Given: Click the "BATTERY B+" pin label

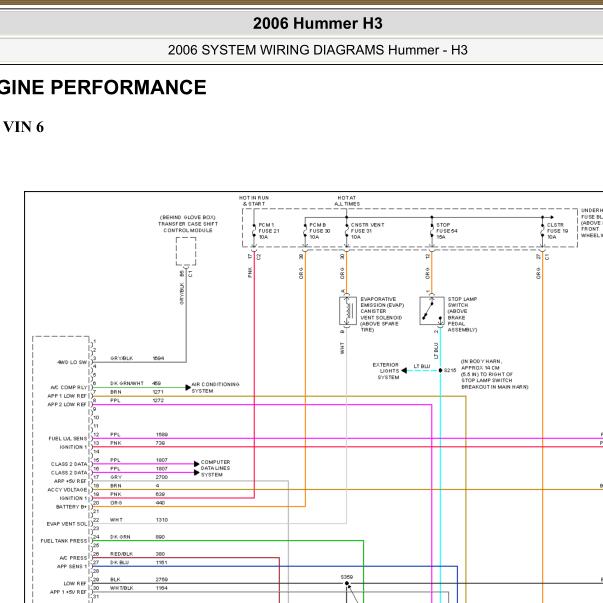Looking at the screenshot, I should click(72, 507).
